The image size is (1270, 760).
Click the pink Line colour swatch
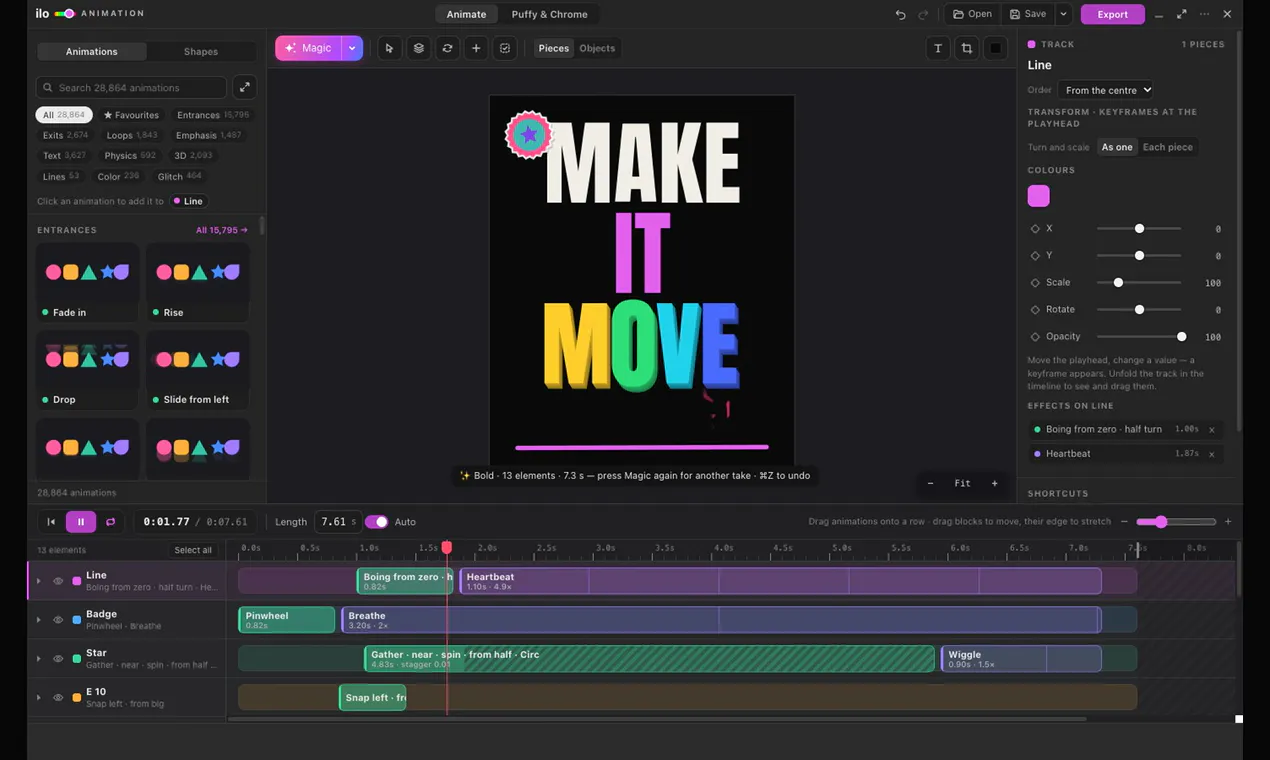[1039, 196]
